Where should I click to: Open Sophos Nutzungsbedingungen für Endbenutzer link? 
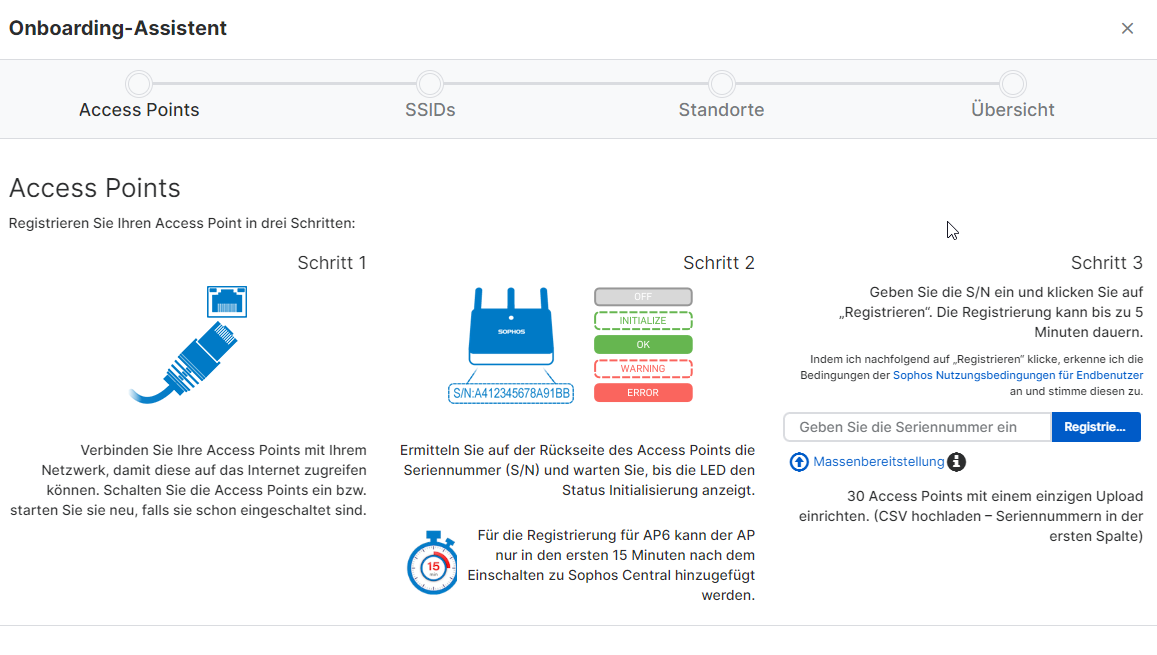(1018, 375)
